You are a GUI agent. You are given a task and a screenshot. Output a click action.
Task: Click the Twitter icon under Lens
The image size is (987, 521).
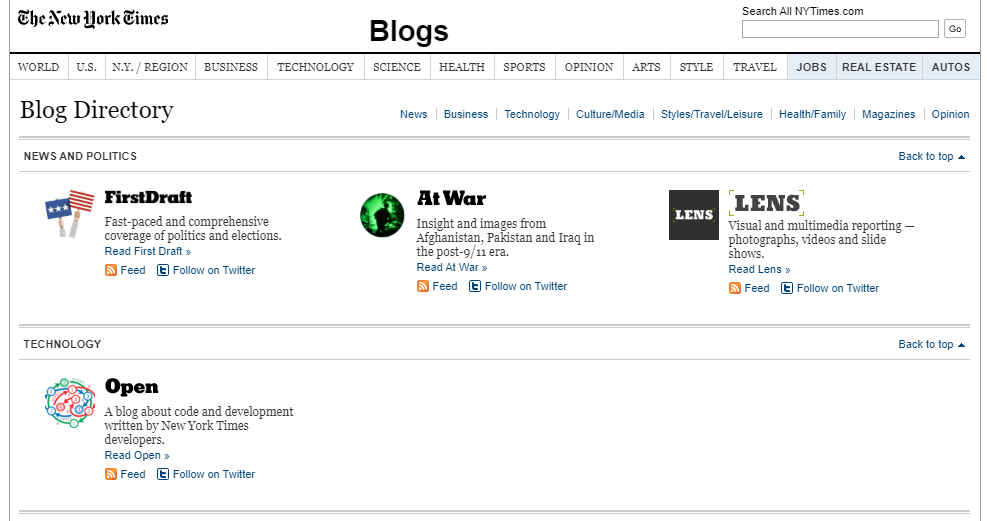(787, 288)
